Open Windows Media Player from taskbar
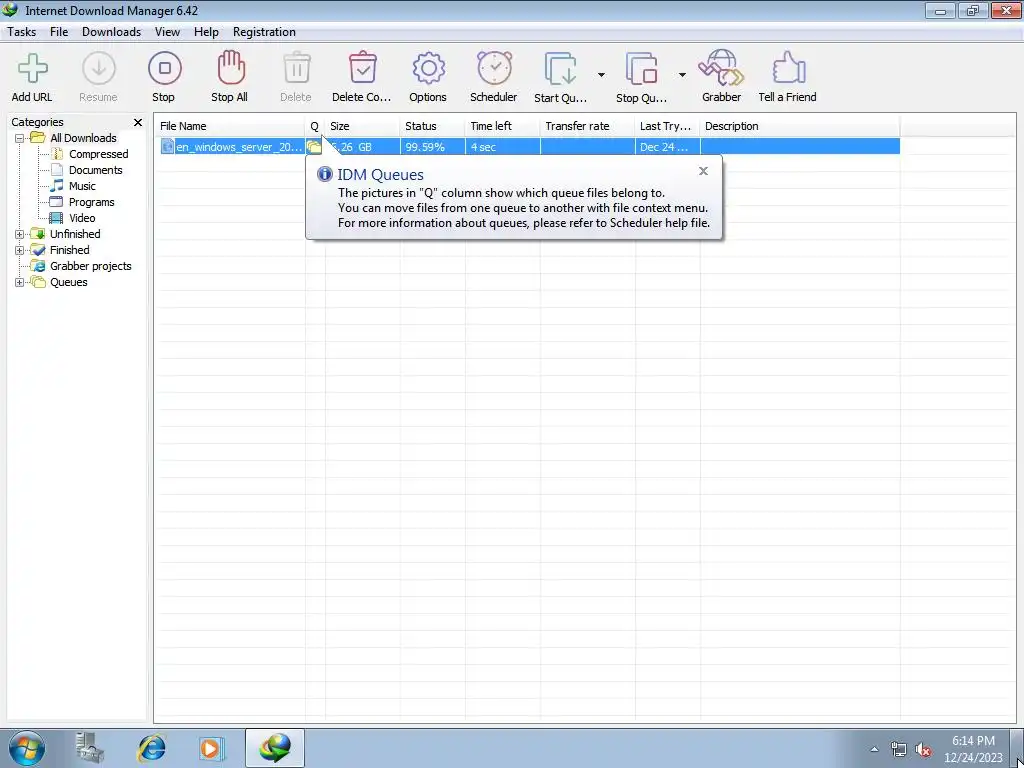 [210, 748]
